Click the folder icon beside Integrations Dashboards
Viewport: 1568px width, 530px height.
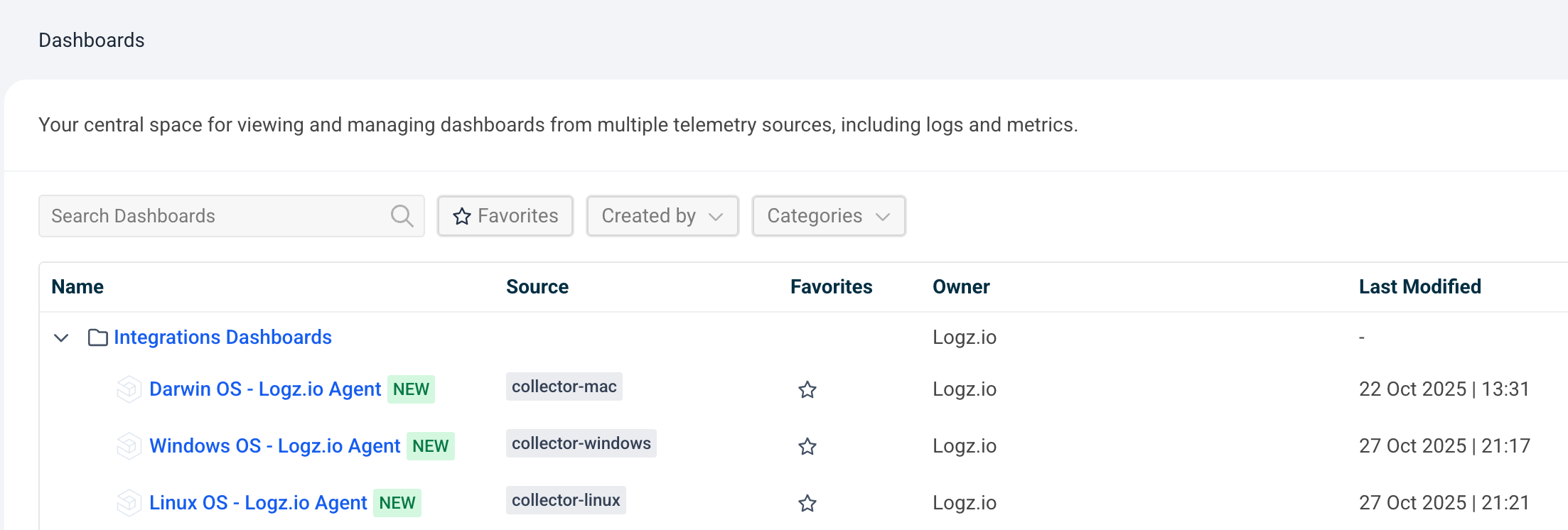(97, 337)
